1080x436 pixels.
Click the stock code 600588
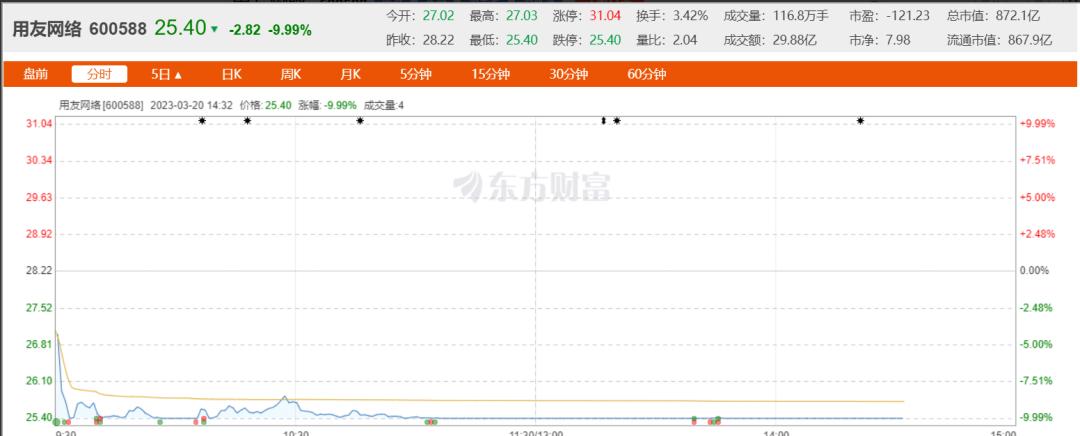click(118, 29)
